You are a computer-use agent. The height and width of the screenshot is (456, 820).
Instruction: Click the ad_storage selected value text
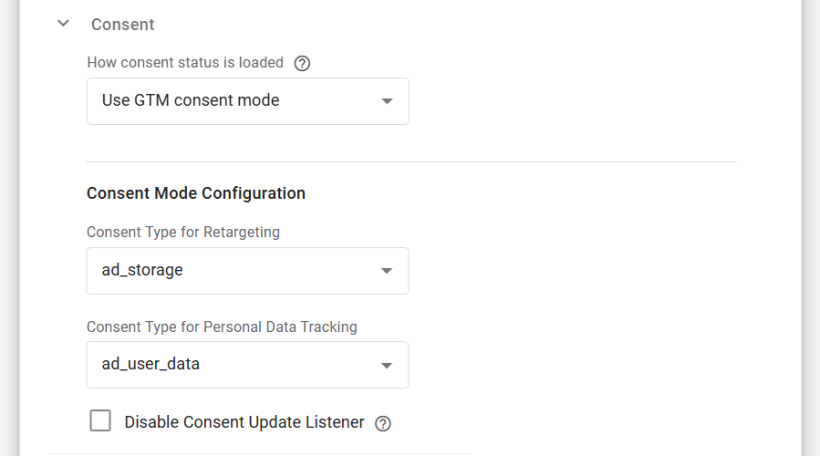click(142, 271)
